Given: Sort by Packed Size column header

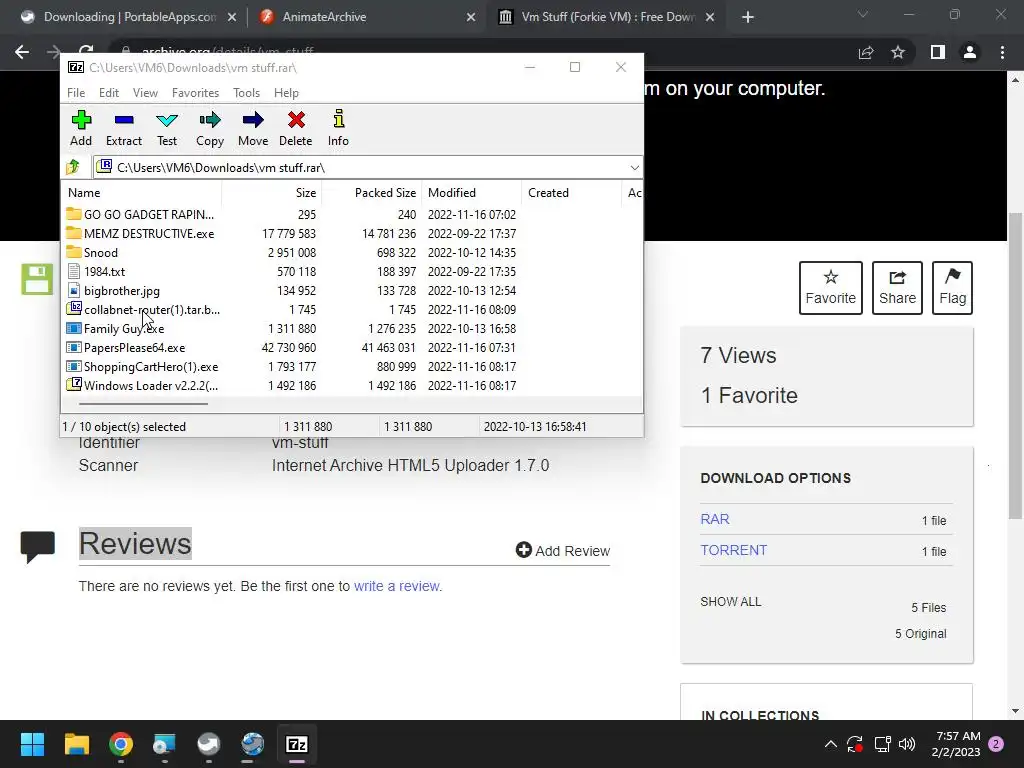Looking at the screenshot, I should pyautogui.click(x=372, y=193).
